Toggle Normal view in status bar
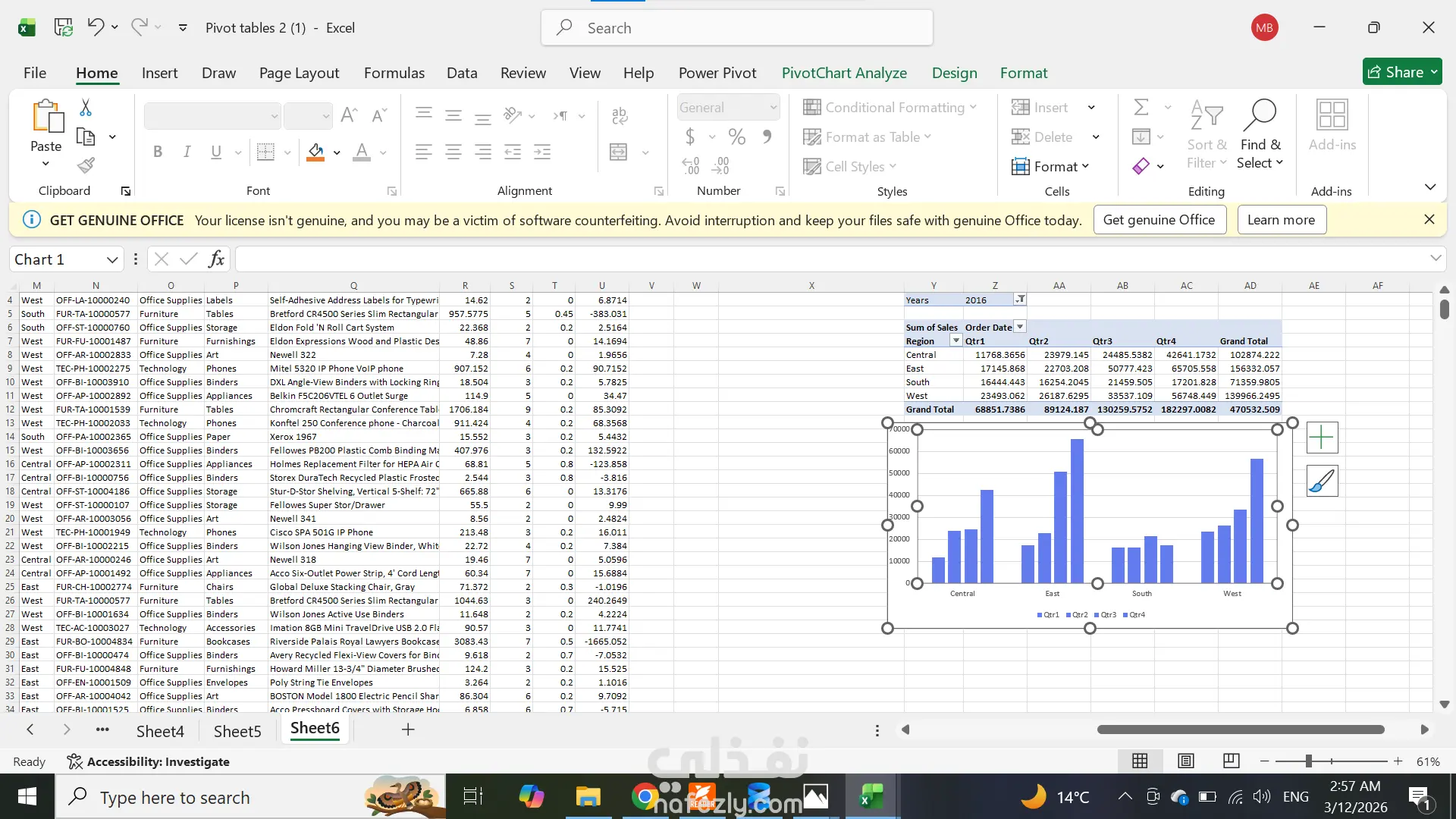The width and height of the screenshot is (1456, 819). click(x=1140, y=761)
